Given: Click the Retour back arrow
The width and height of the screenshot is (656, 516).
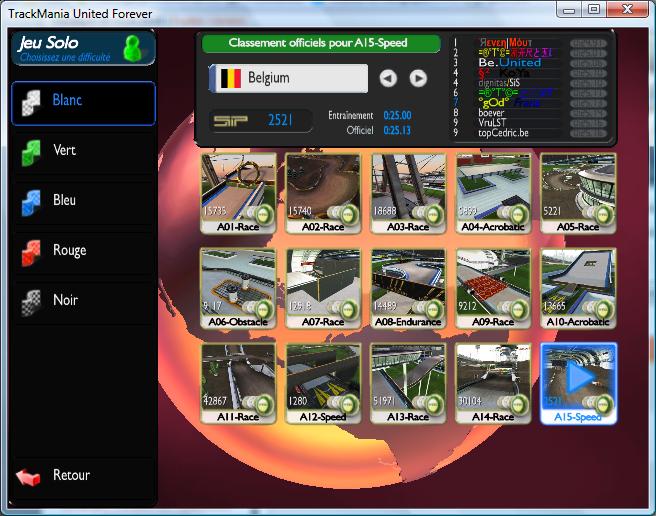Looking at the screenshot, I should click(30, 476).
